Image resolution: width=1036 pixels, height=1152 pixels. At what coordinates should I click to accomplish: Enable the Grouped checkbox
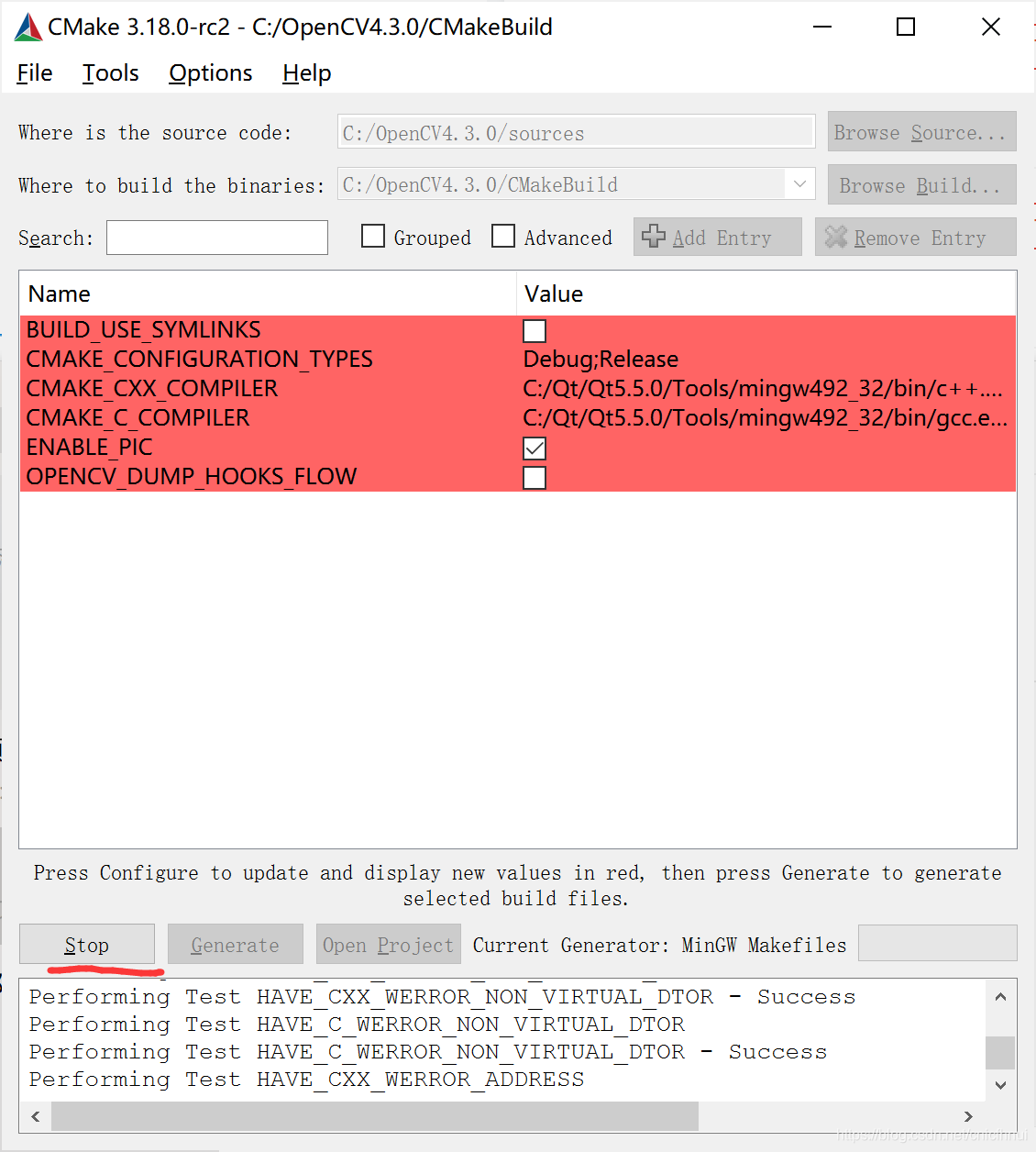click(373, 237)
